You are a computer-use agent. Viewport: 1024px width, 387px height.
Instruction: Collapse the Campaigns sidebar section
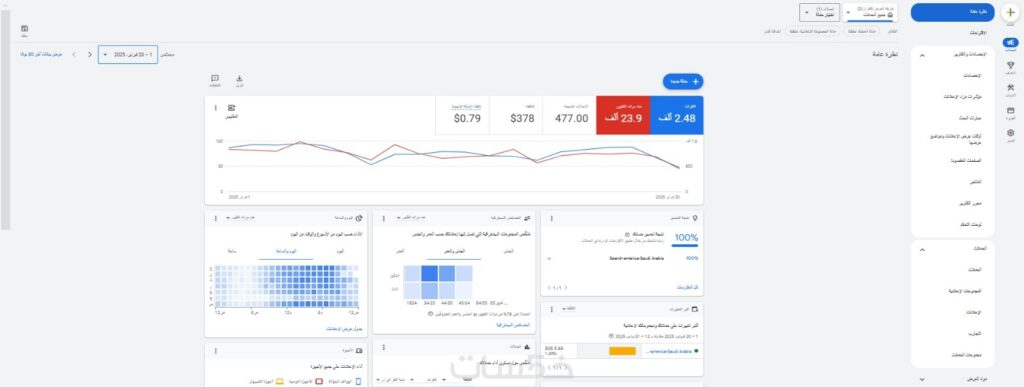[x=922, y=249]
